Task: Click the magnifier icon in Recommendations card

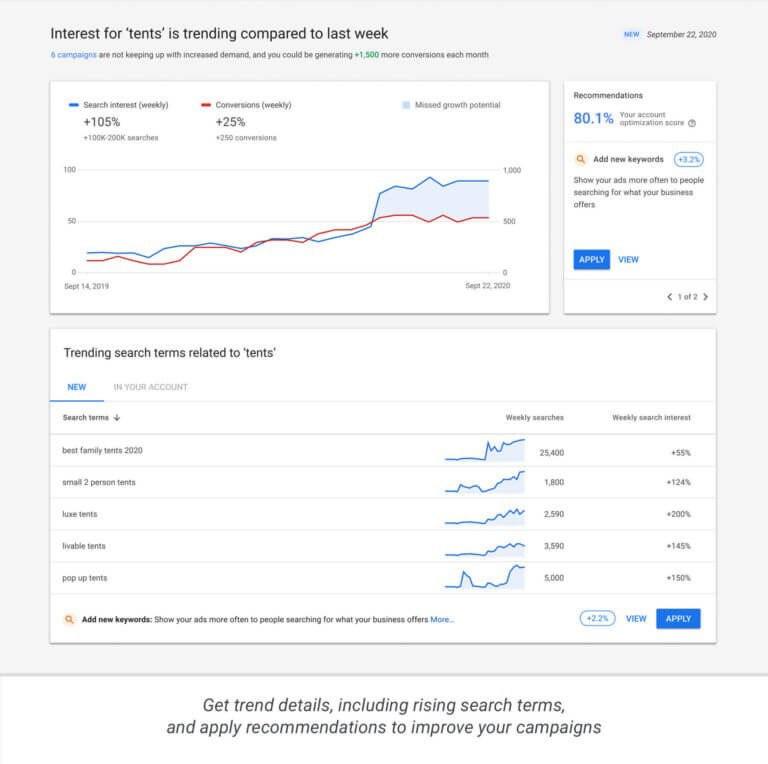Action: [580, 159]
